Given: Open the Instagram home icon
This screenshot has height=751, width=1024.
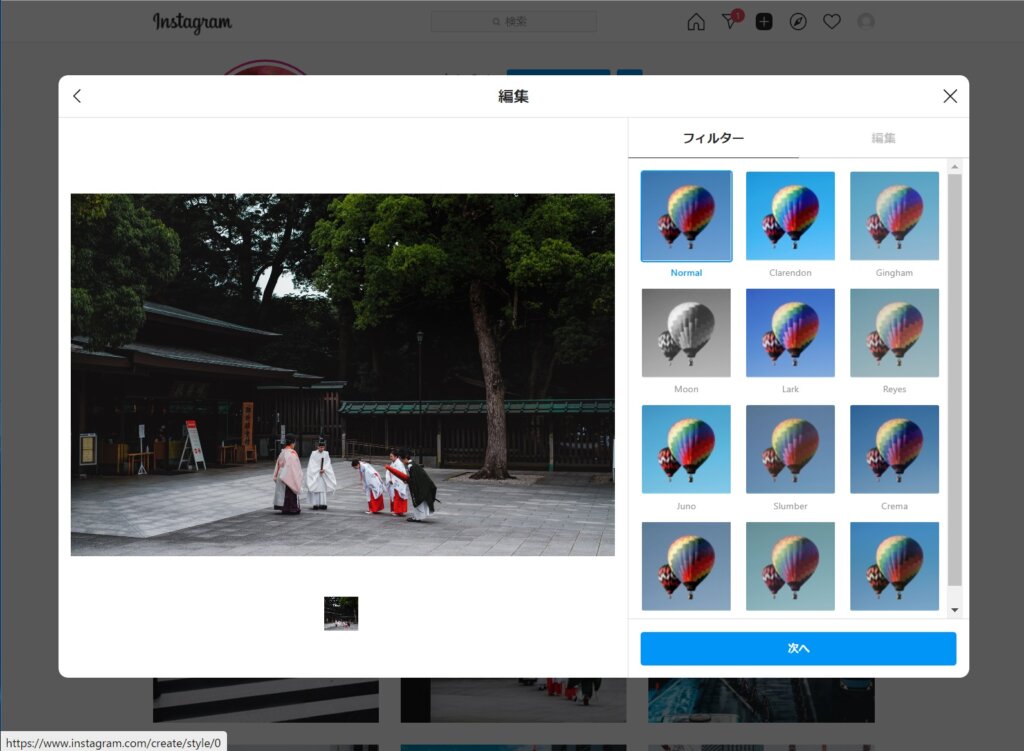Looking at the screenshot, I should [x=696, y=22].
